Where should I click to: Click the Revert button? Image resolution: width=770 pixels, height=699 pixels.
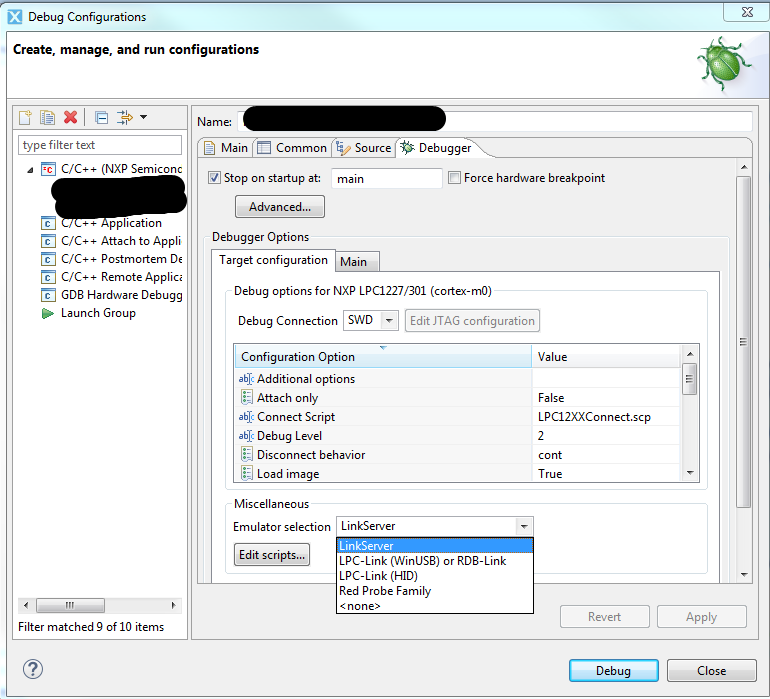click(x=605, y=616)
